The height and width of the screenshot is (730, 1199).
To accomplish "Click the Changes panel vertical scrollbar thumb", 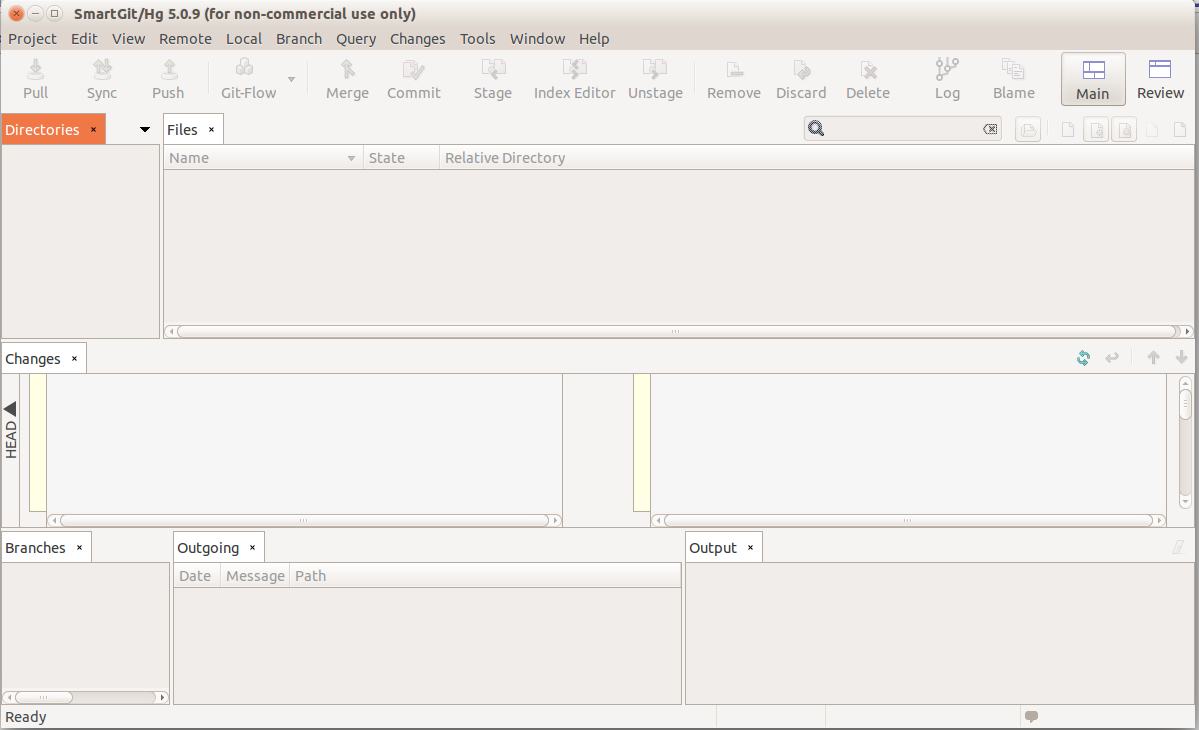I will pos(1185,404).
